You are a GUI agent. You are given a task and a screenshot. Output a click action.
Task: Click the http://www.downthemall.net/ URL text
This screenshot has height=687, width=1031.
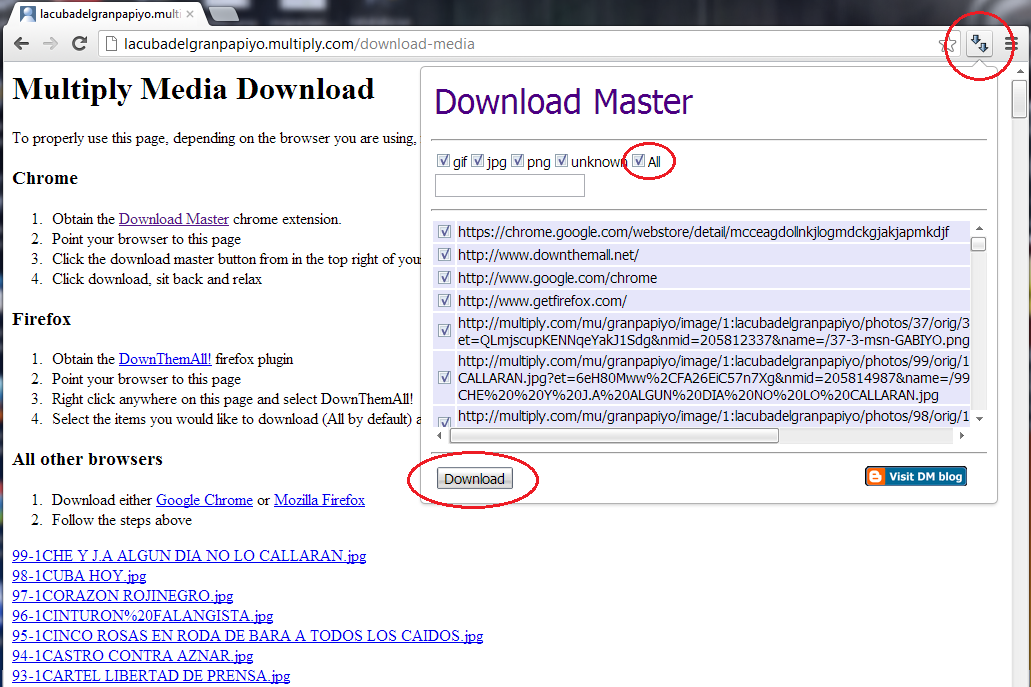tap(548, 254)
